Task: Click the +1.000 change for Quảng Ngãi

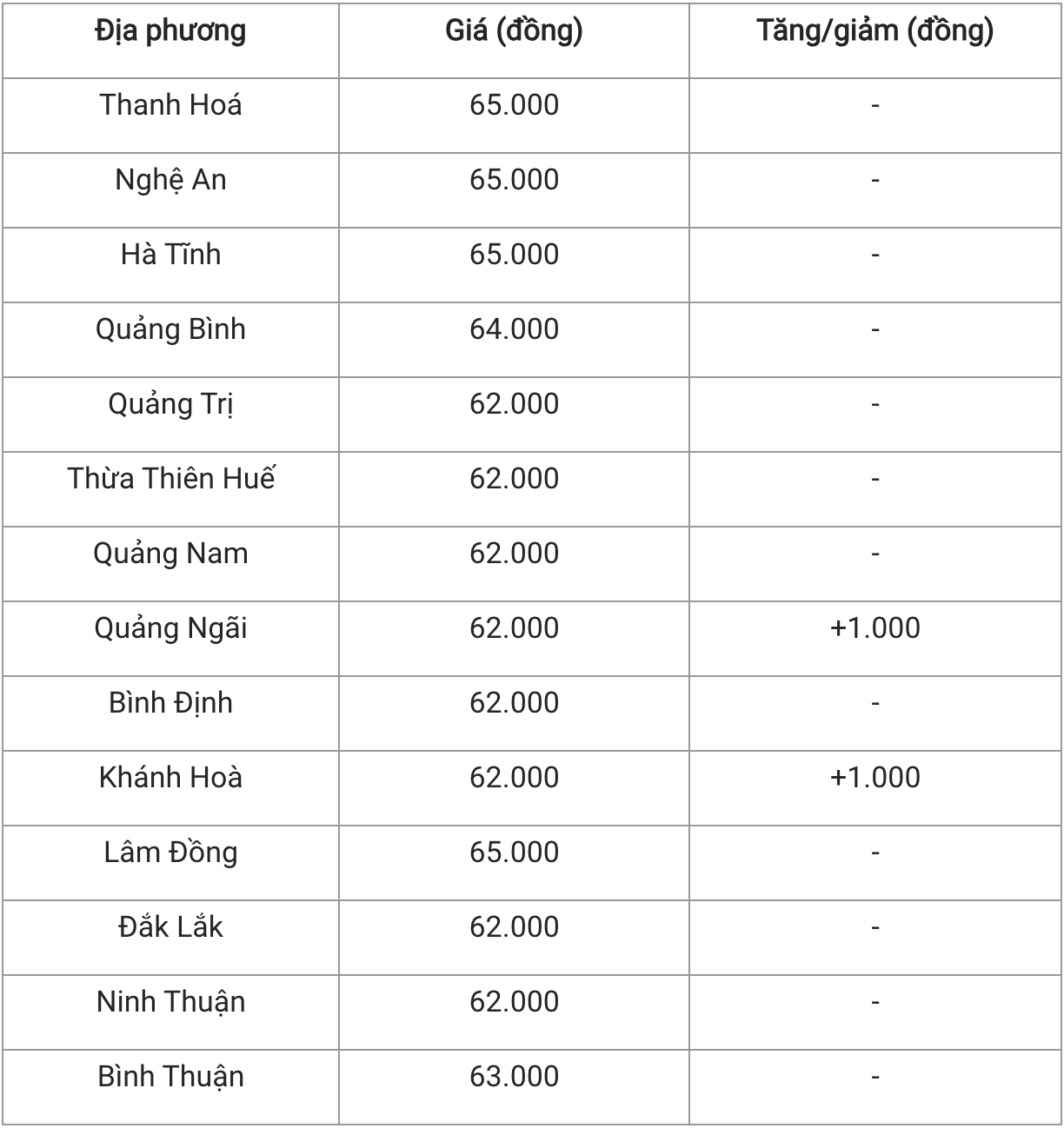Action: click(874, 628)
